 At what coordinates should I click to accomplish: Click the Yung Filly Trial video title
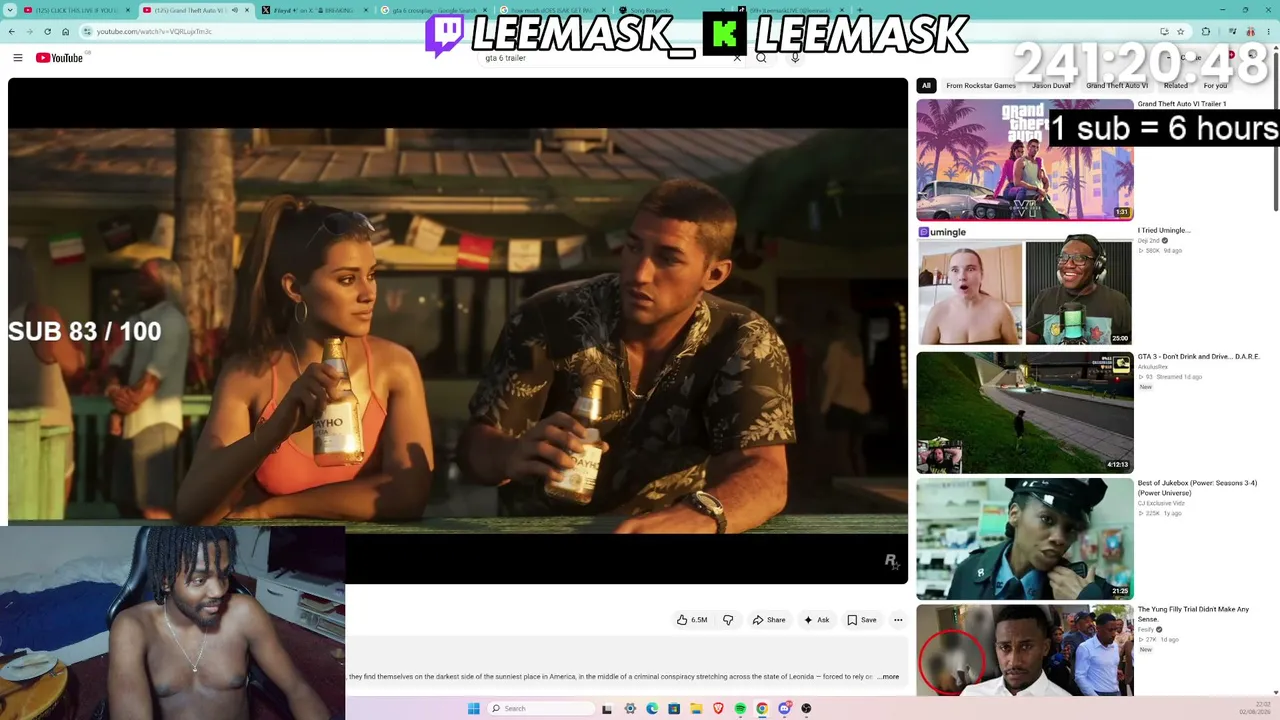coord(1193,614)
